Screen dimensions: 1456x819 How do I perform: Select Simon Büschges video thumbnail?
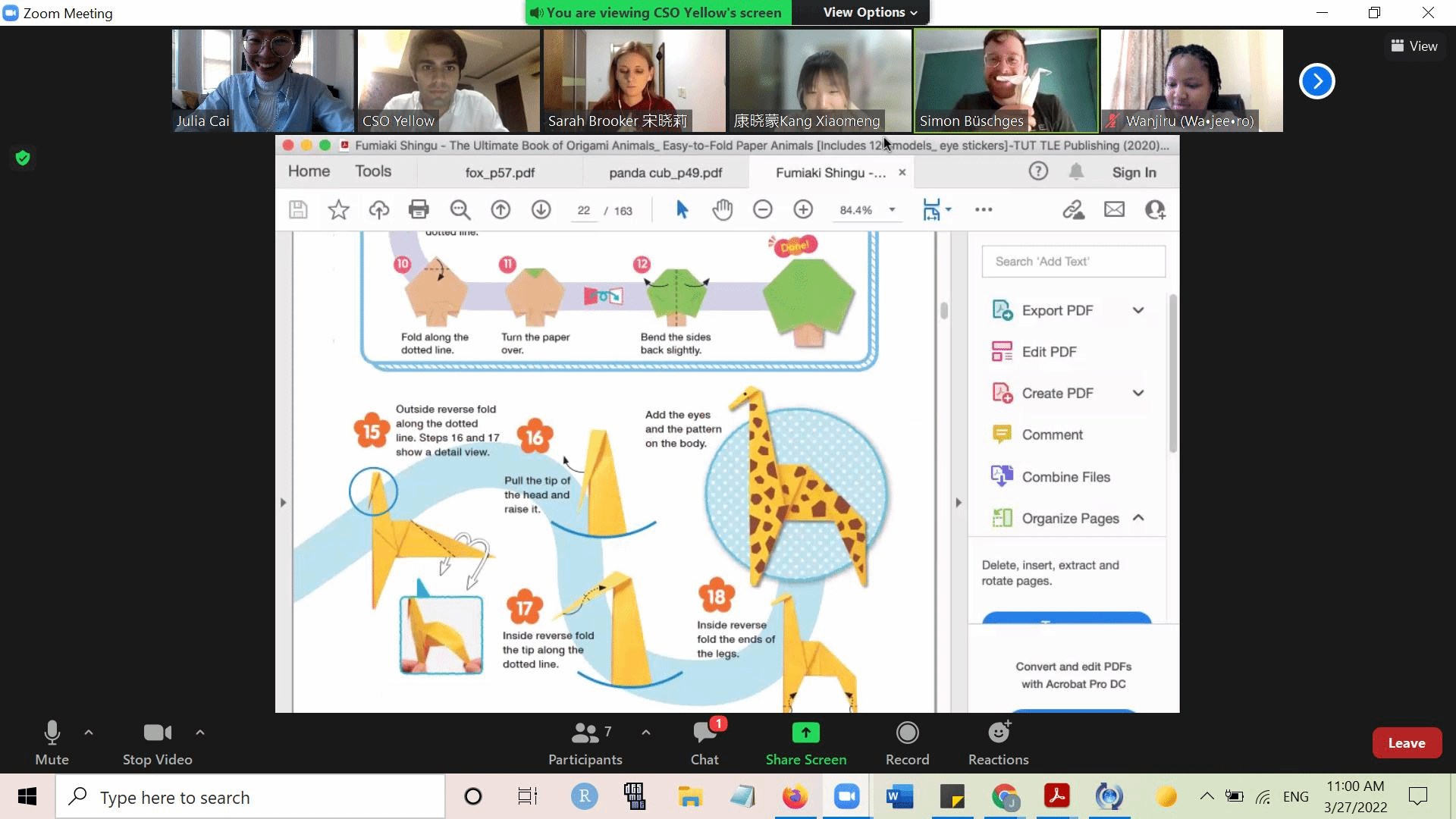click(1006, 80)
